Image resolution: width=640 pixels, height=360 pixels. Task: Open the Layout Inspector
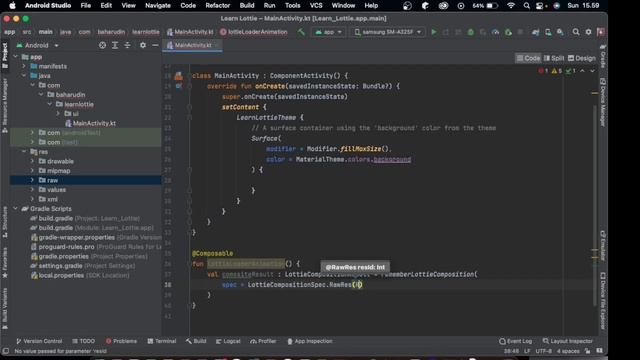coord(567,341)
